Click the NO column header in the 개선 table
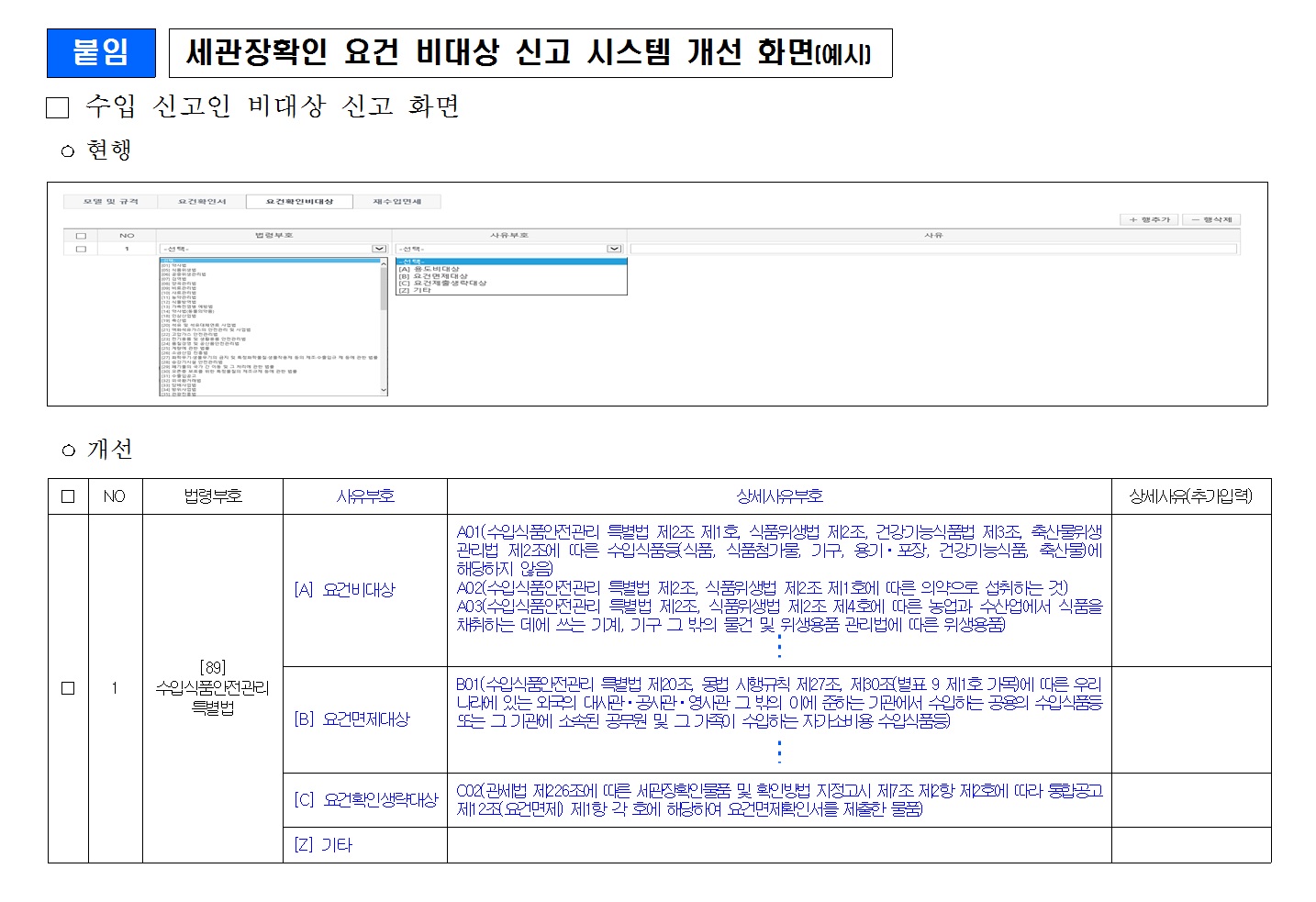Image resolution: width=1316 pixels, height=902 pixels. [115, 496]
